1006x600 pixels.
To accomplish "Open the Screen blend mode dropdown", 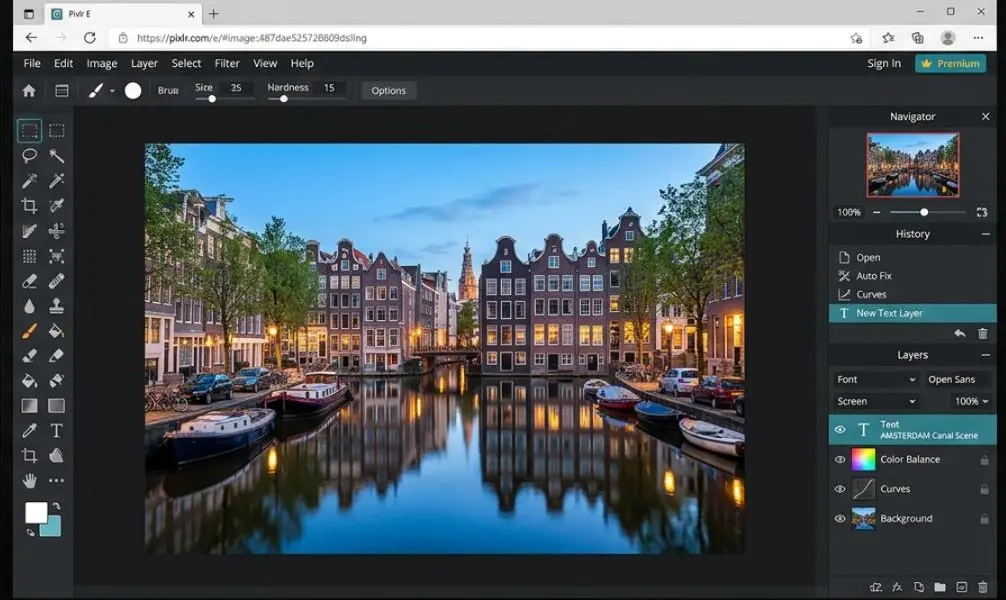I will click(x=876, y=401).
